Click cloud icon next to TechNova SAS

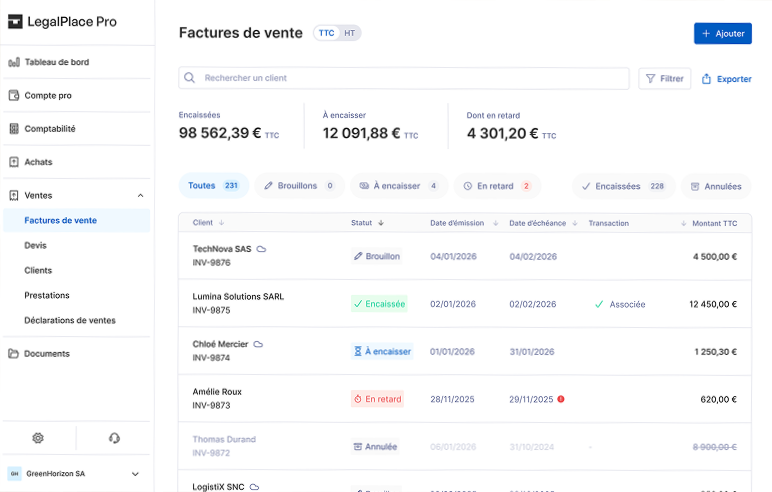[261, 249]
